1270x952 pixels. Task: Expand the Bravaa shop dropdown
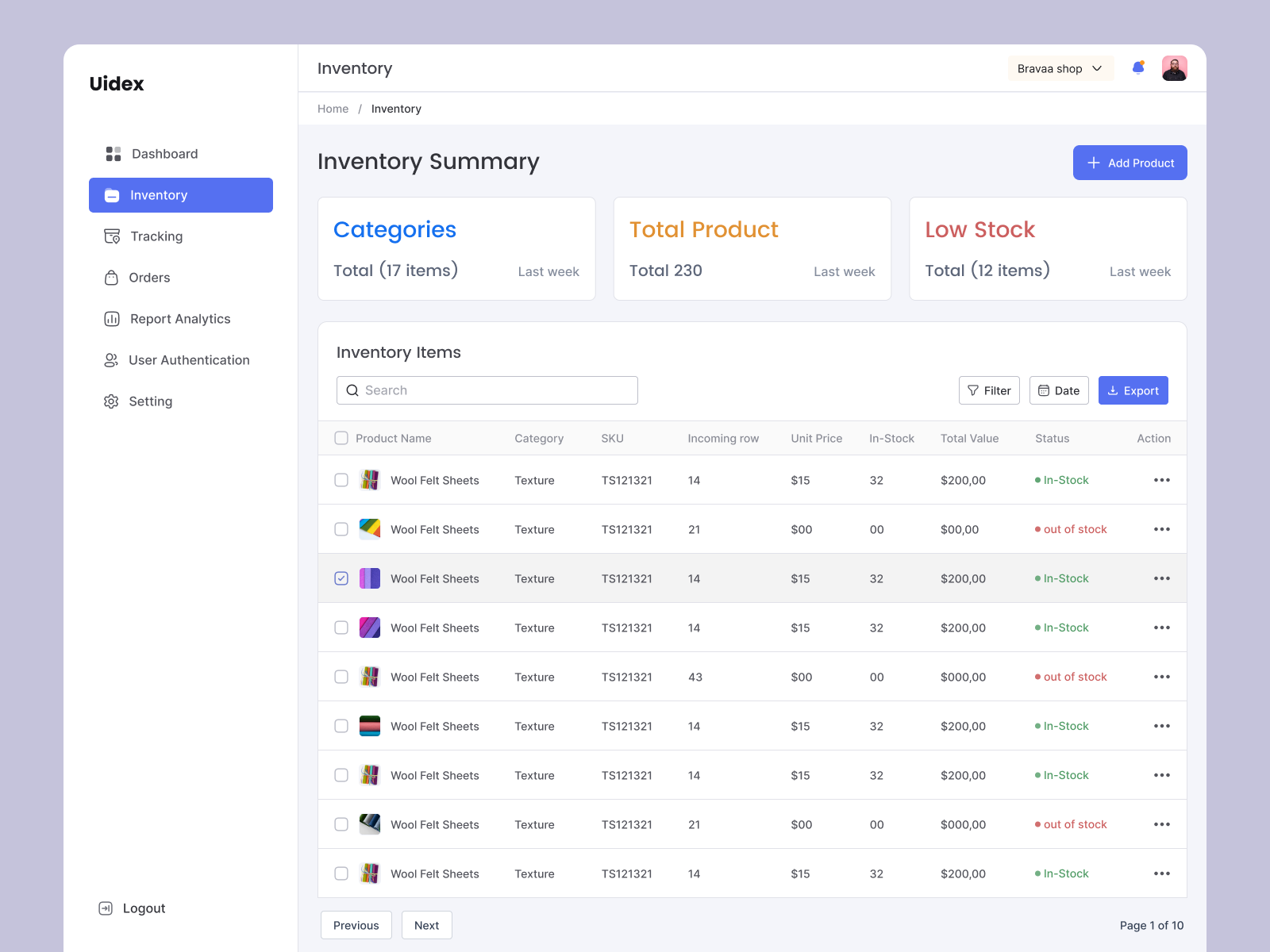click(1060, 68)
